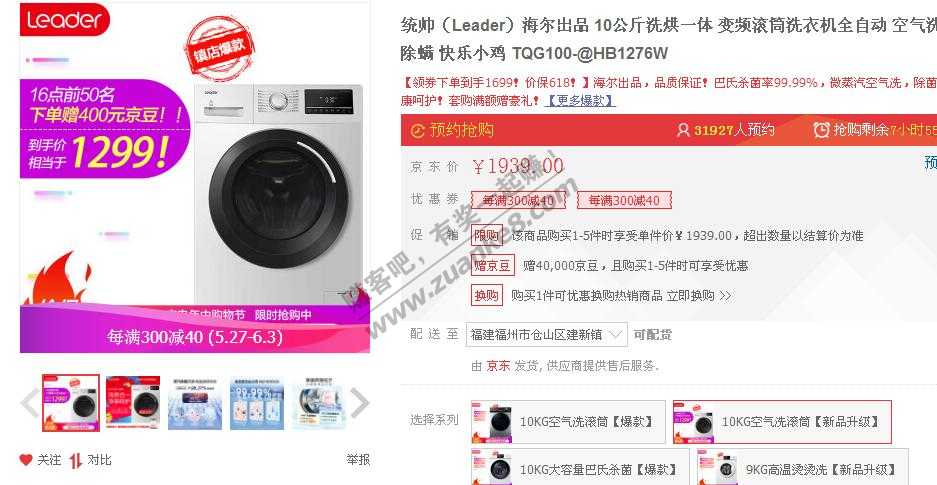This screenshot has height=485, width=937.
Task: Click the heart icon to follow product
Action: [x=26, y=460]
